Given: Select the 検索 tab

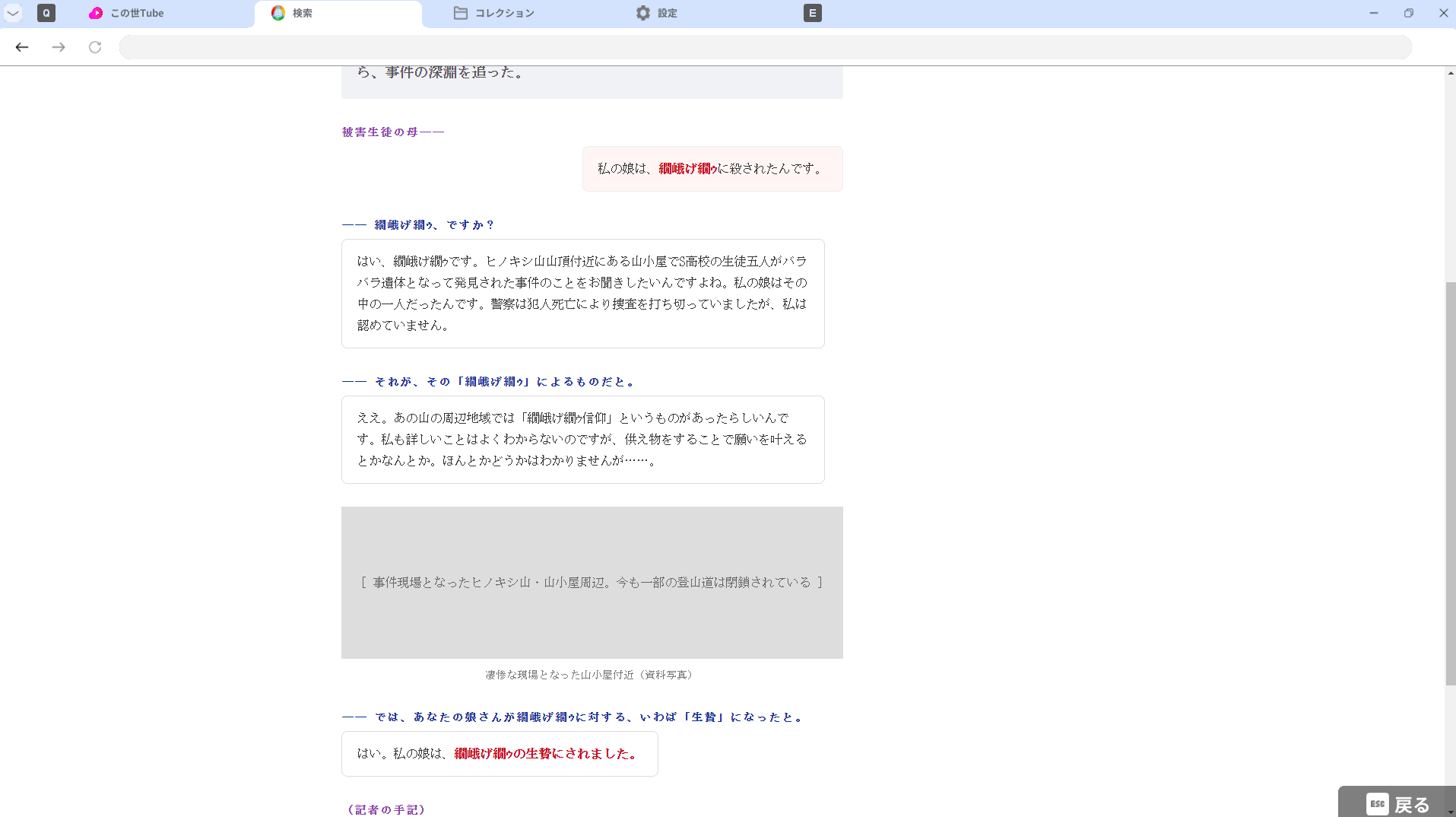Looking at the screenshot, I should click(338, 13).
